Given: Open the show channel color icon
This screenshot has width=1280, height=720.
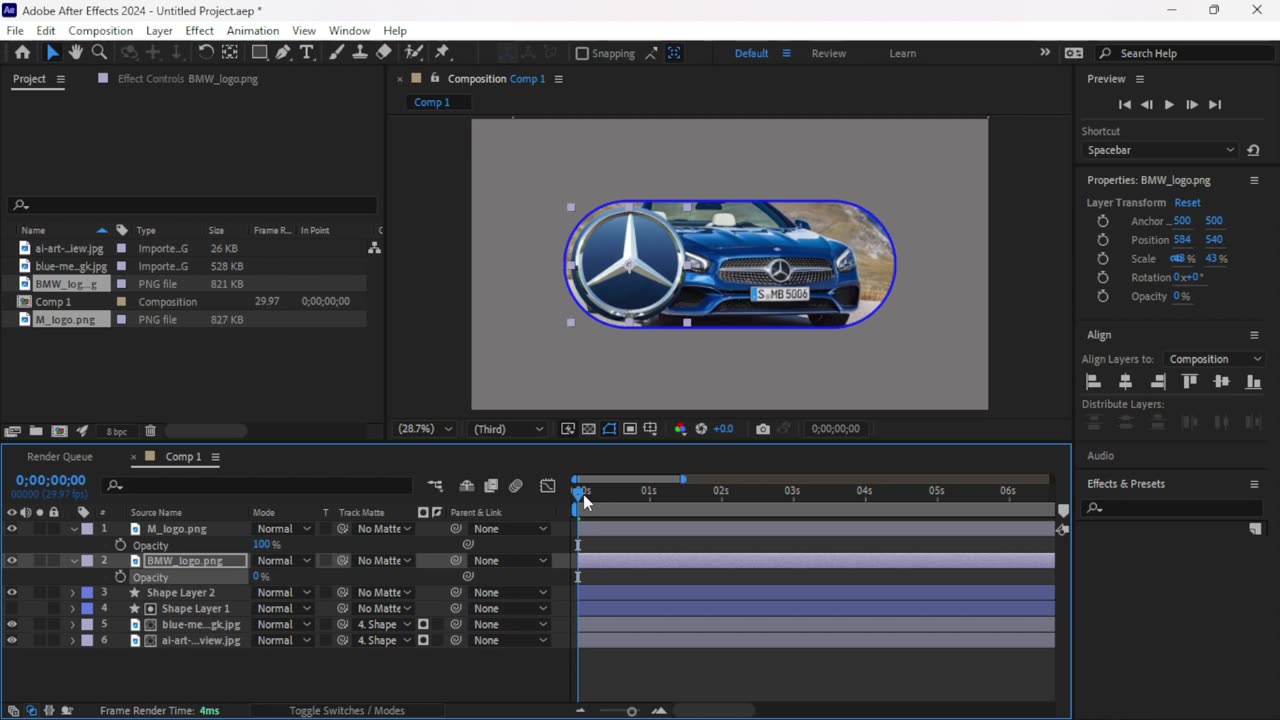Looking at the screenshot, I should [680, 429].
